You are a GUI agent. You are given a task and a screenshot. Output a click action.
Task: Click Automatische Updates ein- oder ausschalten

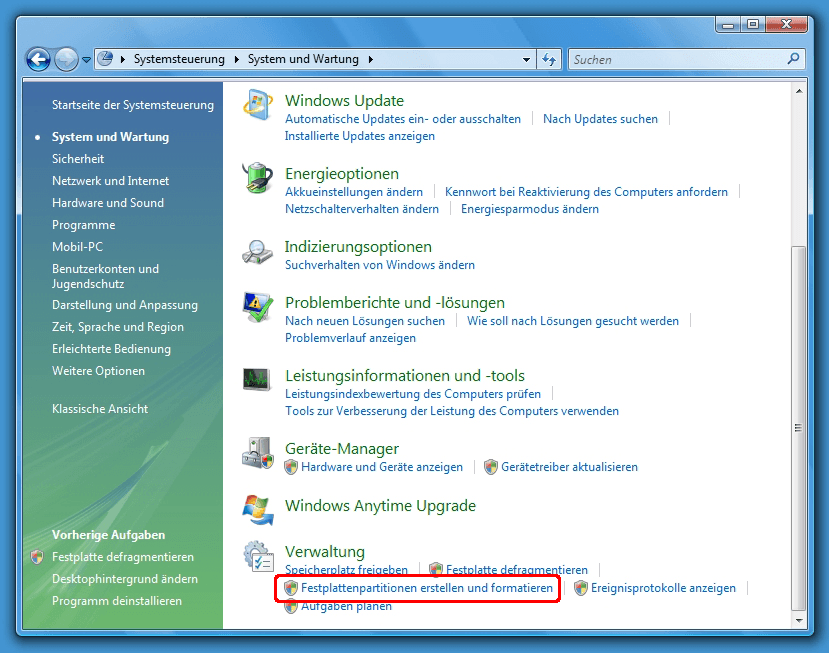(x=403, y=119)
